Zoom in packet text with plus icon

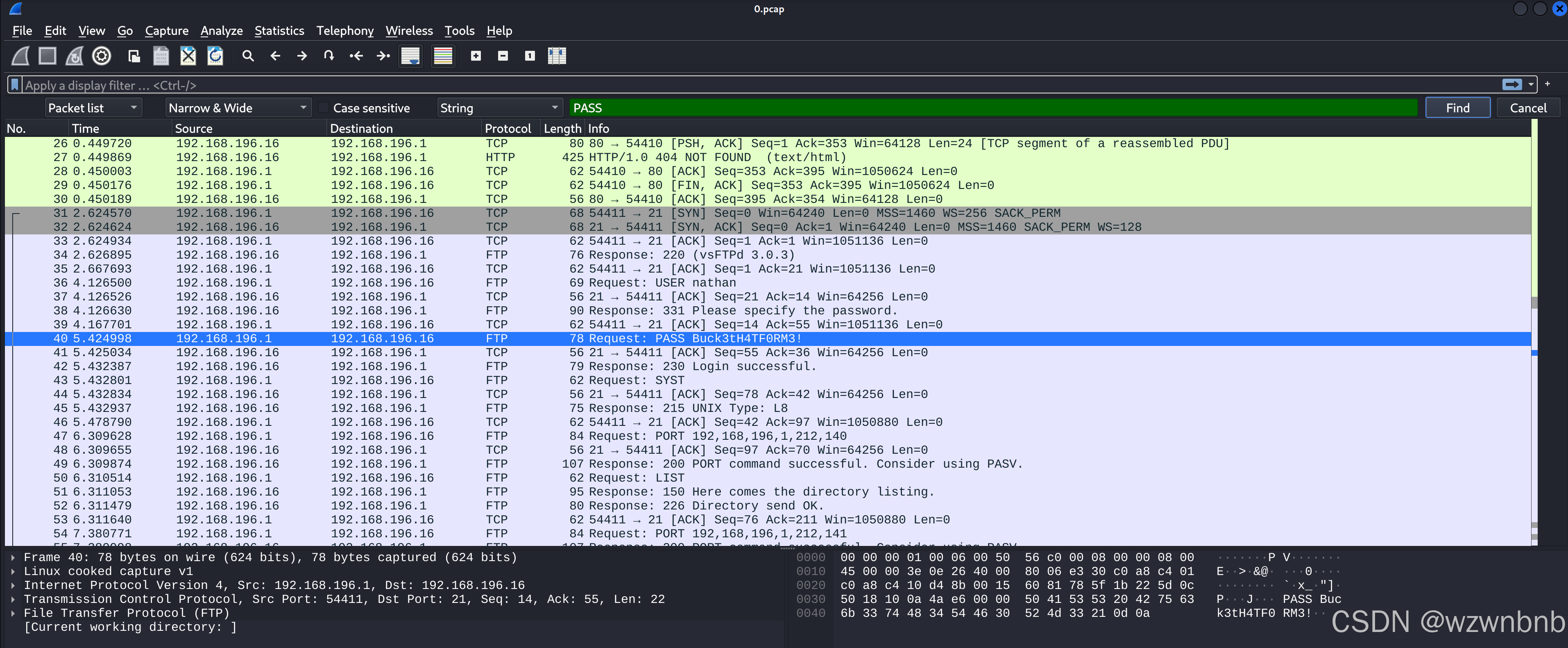(x=476, y=56)
